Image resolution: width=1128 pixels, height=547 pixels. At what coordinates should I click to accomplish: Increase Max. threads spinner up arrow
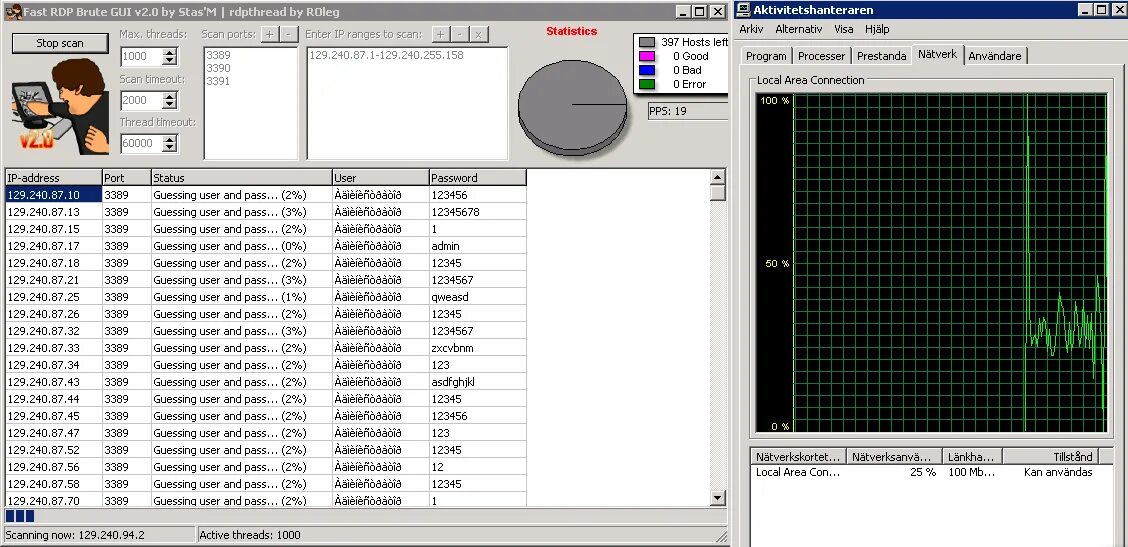pyautogui.click(x=169, y=53)
